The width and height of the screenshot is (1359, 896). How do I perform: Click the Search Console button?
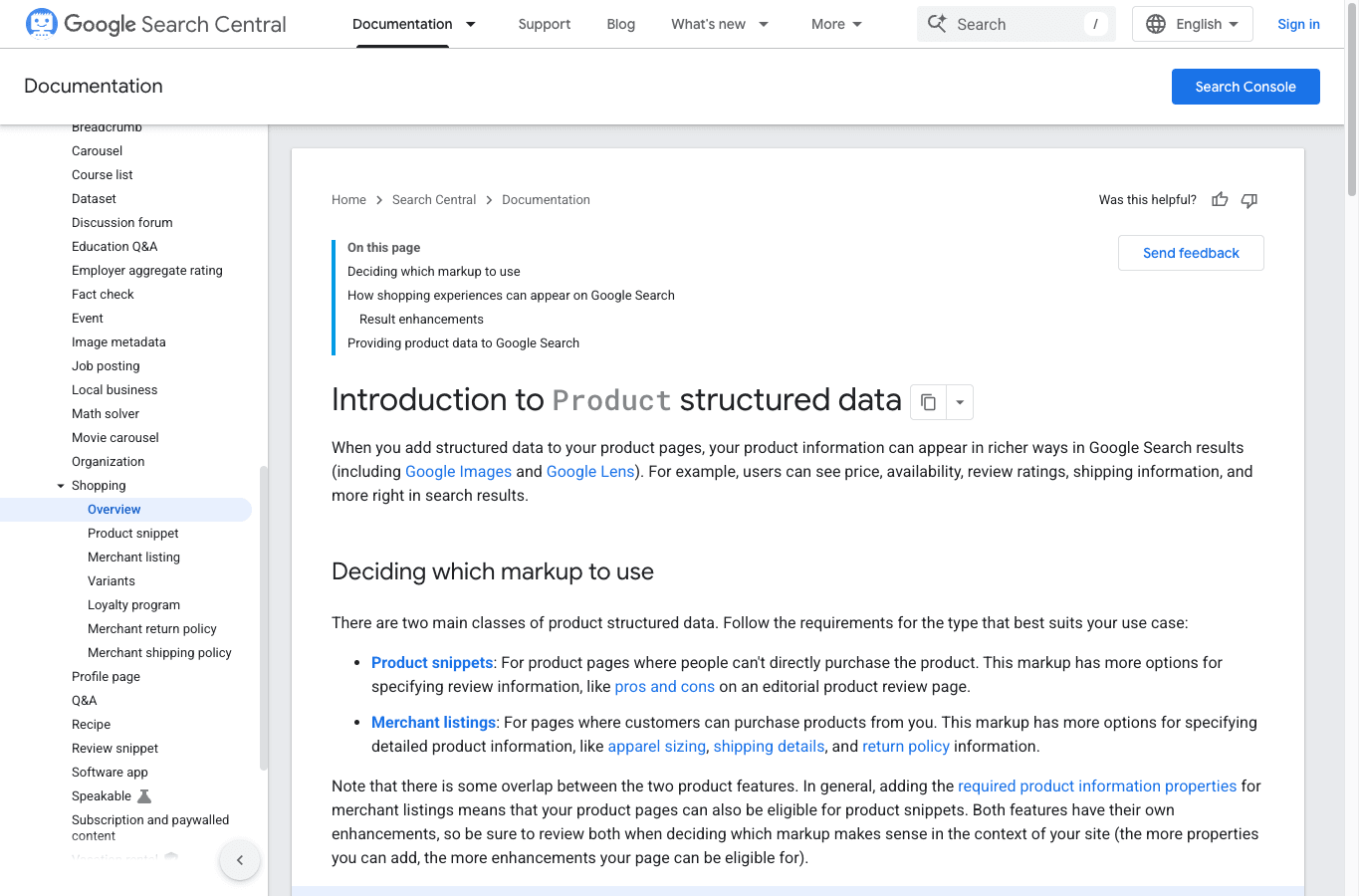(x=1246, y=87)
